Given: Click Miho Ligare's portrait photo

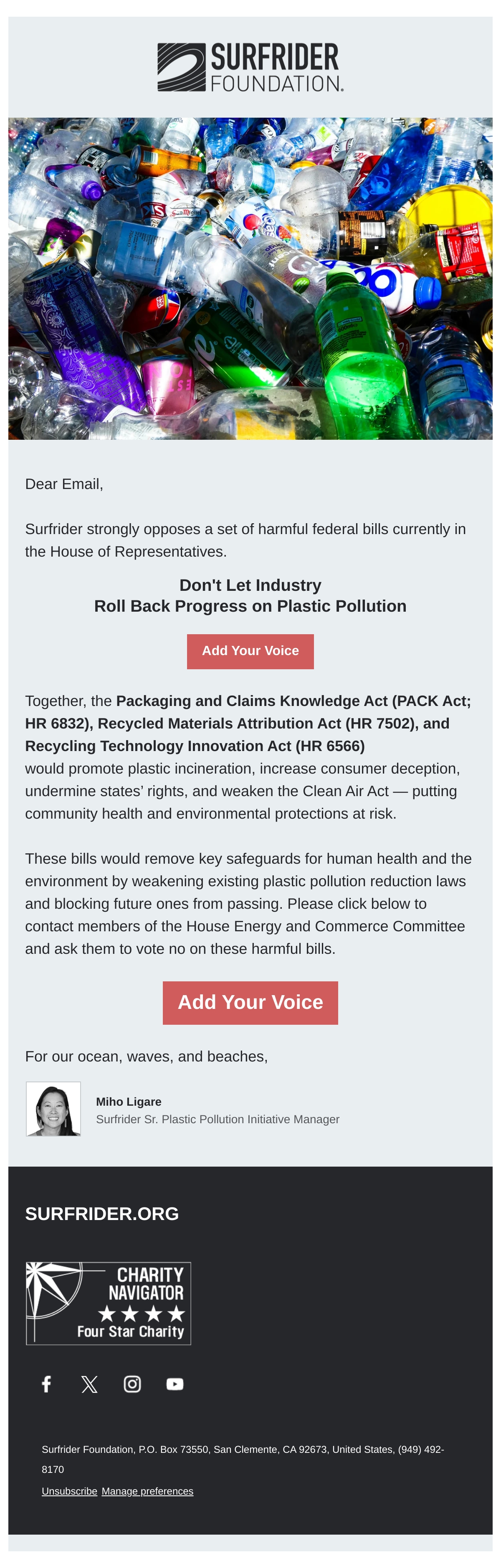Looking at the screenshot, I should pos(53,1109).
